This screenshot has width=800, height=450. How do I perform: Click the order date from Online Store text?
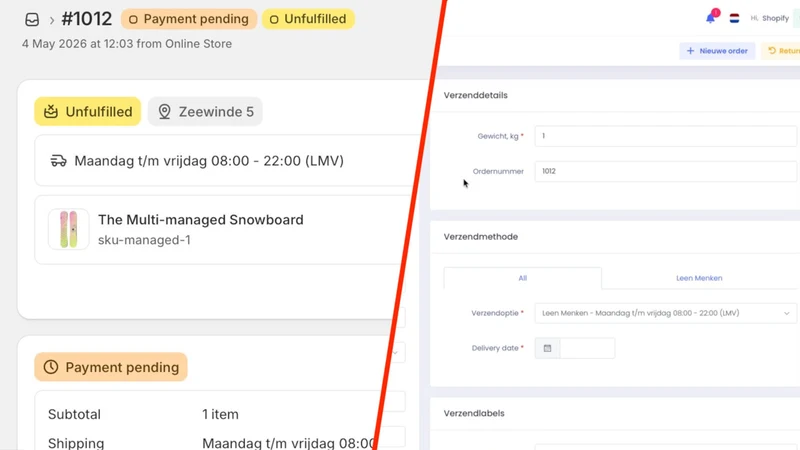click(127, 44)
